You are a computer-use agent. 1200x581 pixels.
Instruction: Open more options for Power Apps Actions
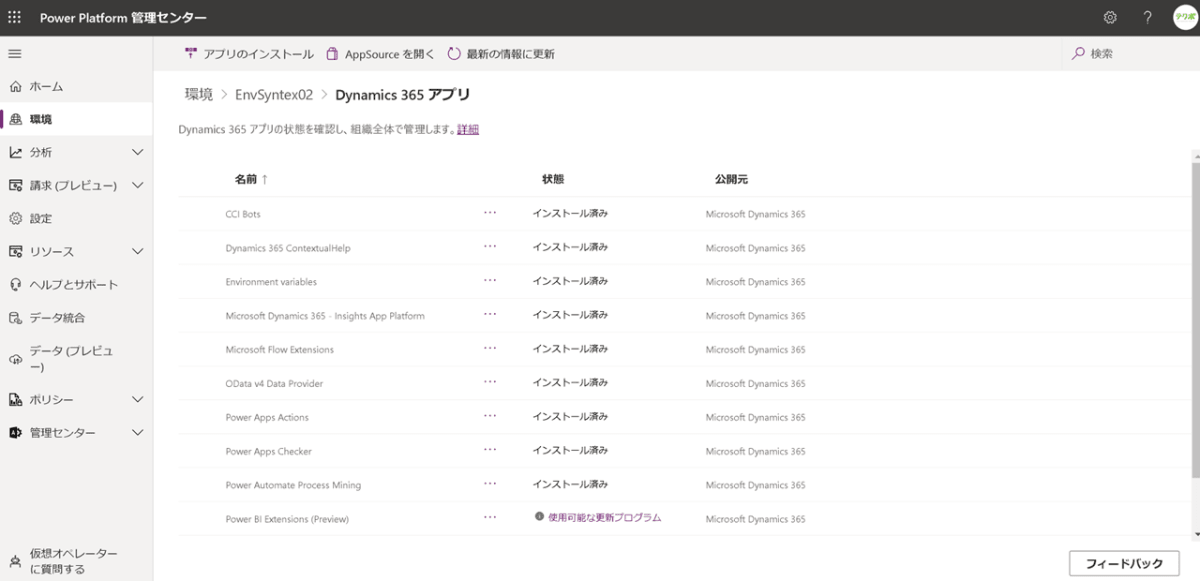(490, 416)
